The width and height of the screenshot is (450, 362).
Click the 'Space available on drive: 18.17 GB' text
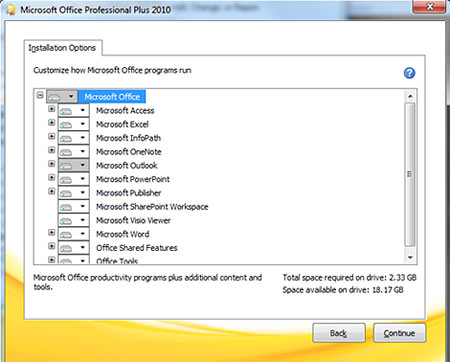point(343,289)
